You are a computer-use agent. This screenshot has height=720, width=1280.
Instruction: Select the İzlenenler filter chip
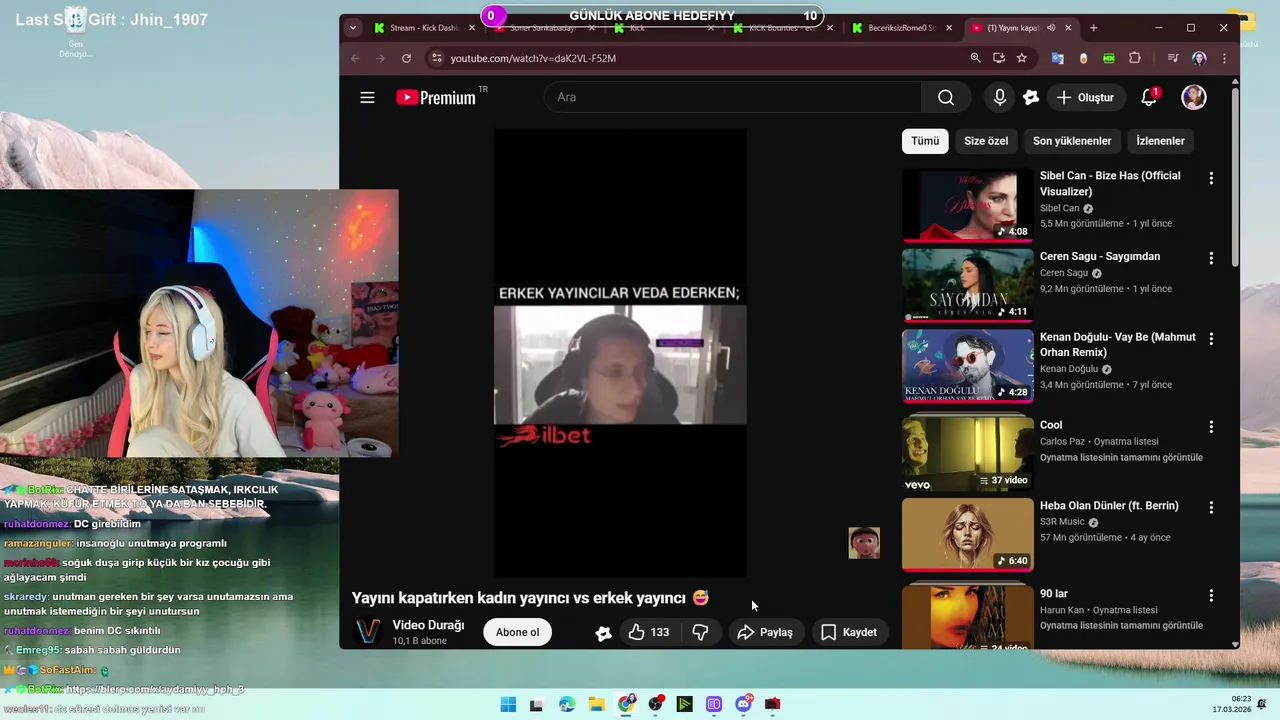(x=1160, y=141)
